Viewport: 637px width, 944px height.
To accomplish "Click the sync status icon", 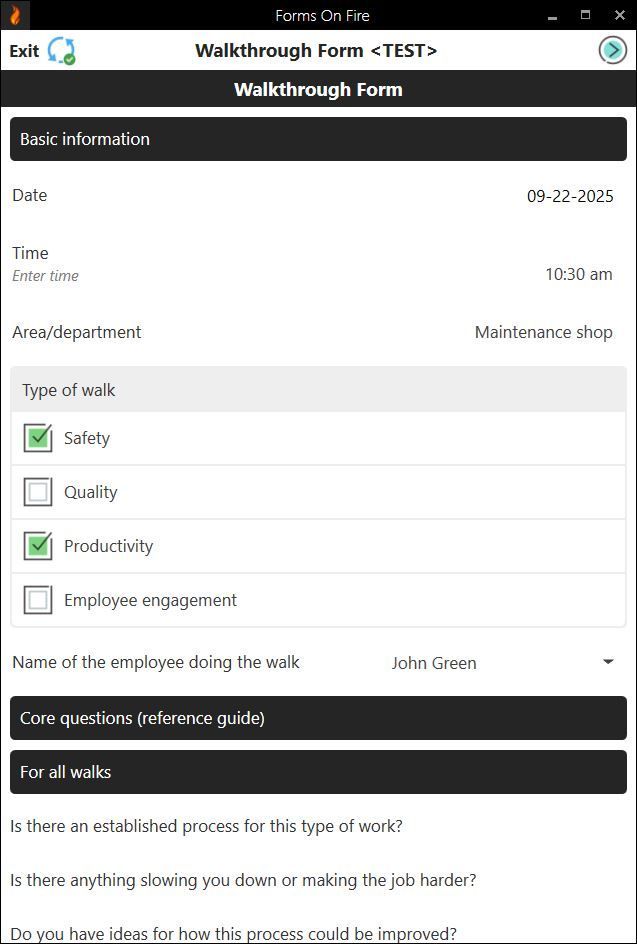I will 62,51.
